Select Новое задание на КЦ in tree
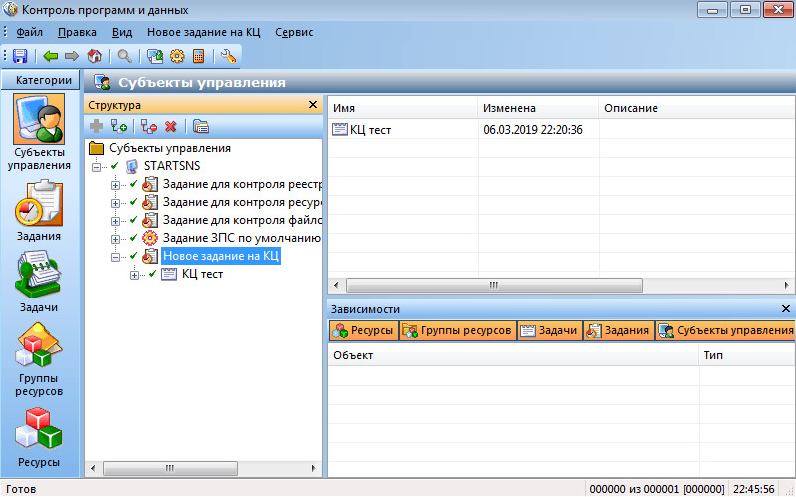This screenshot has height=497, width=796. (221, 256)
